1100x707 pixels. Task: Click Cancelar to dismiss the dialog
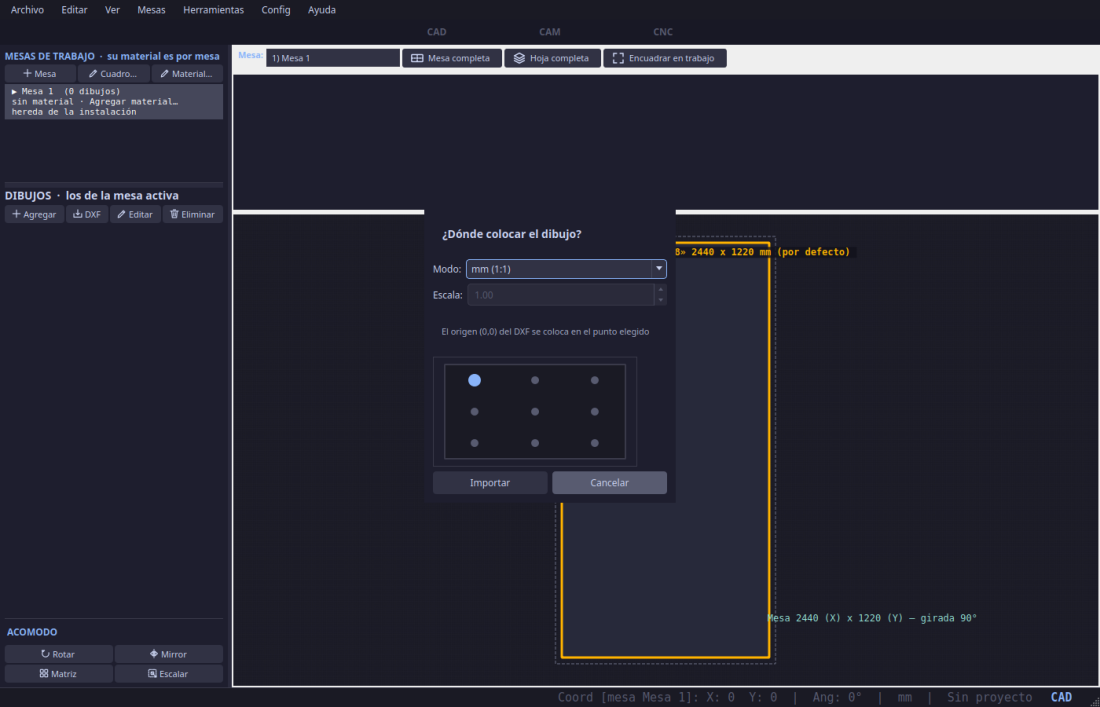tap(610, 483)
